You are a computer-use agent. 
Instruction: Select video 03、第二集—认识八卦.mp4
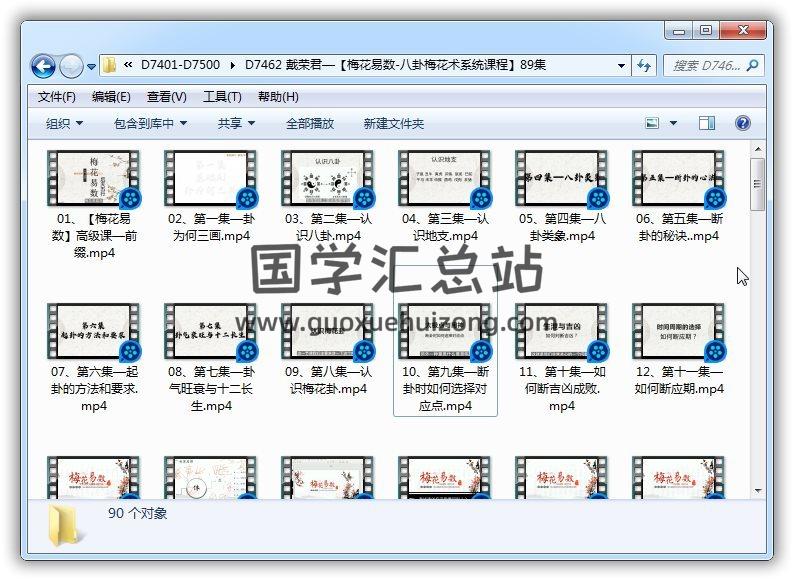pyautogui.click(x=328, y=197)
